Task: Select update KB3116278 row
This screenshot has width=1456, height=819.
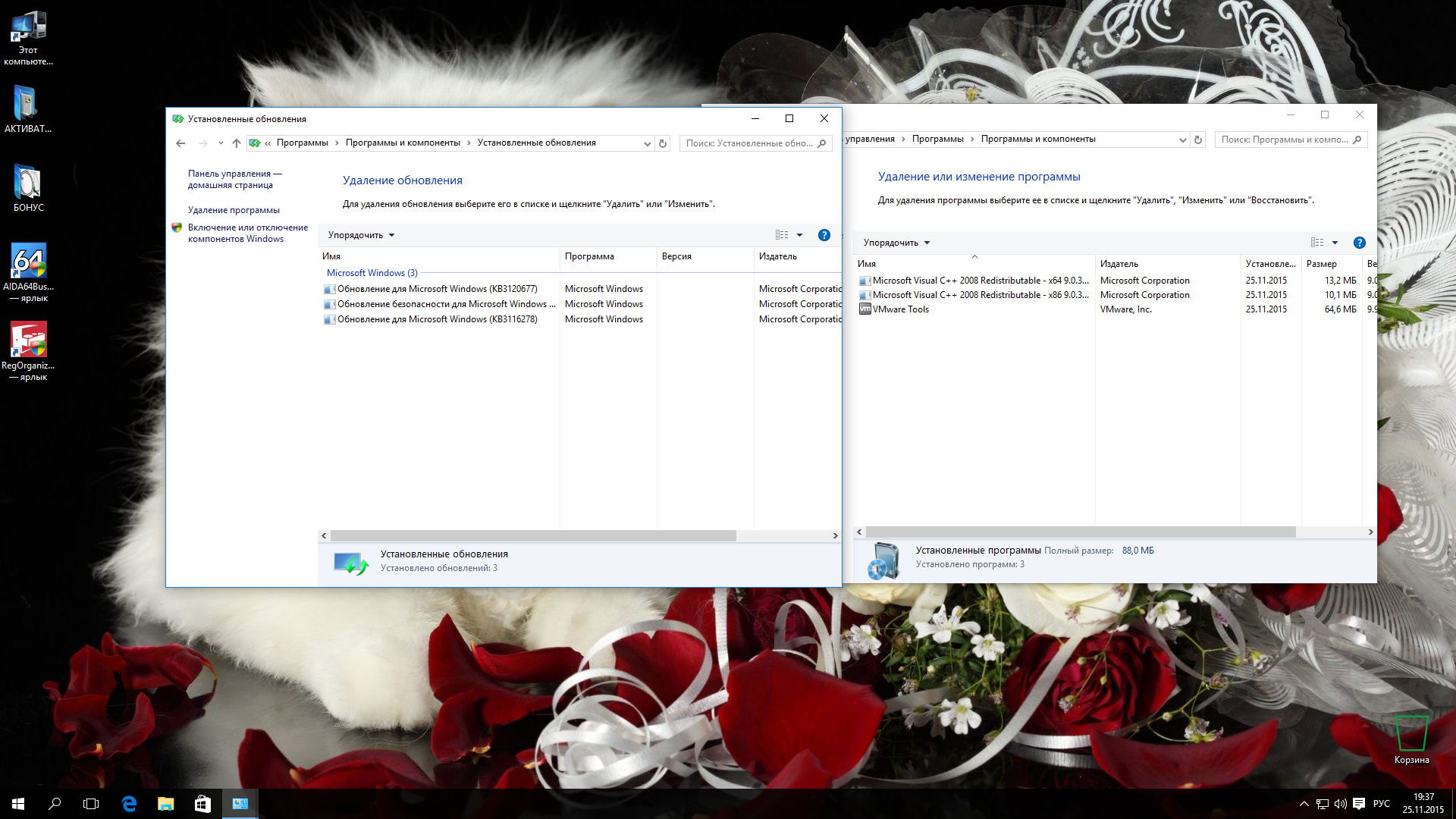Action: [582, 319]
